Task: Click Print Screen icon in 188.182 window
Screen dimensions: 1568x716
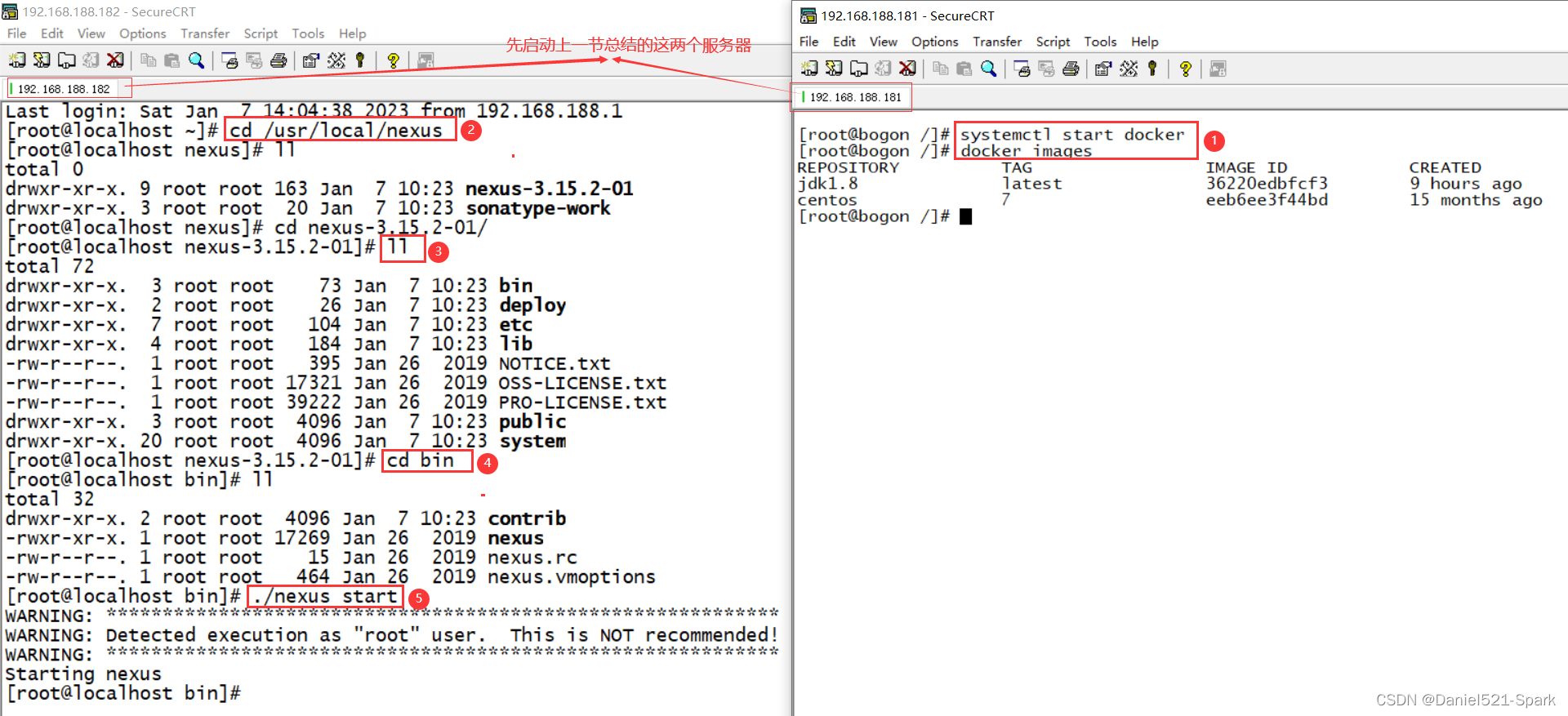Action: 229,60
